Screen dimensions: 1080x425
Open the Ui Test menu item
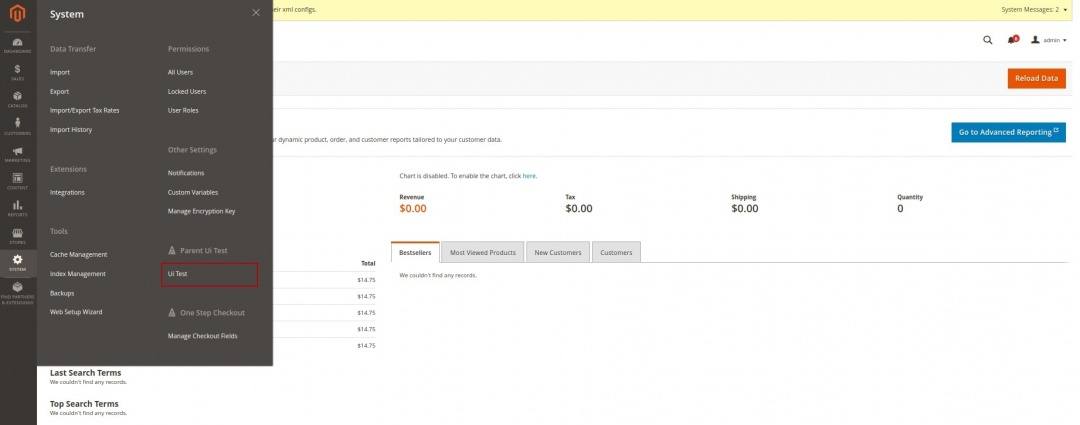click(178, 274)
